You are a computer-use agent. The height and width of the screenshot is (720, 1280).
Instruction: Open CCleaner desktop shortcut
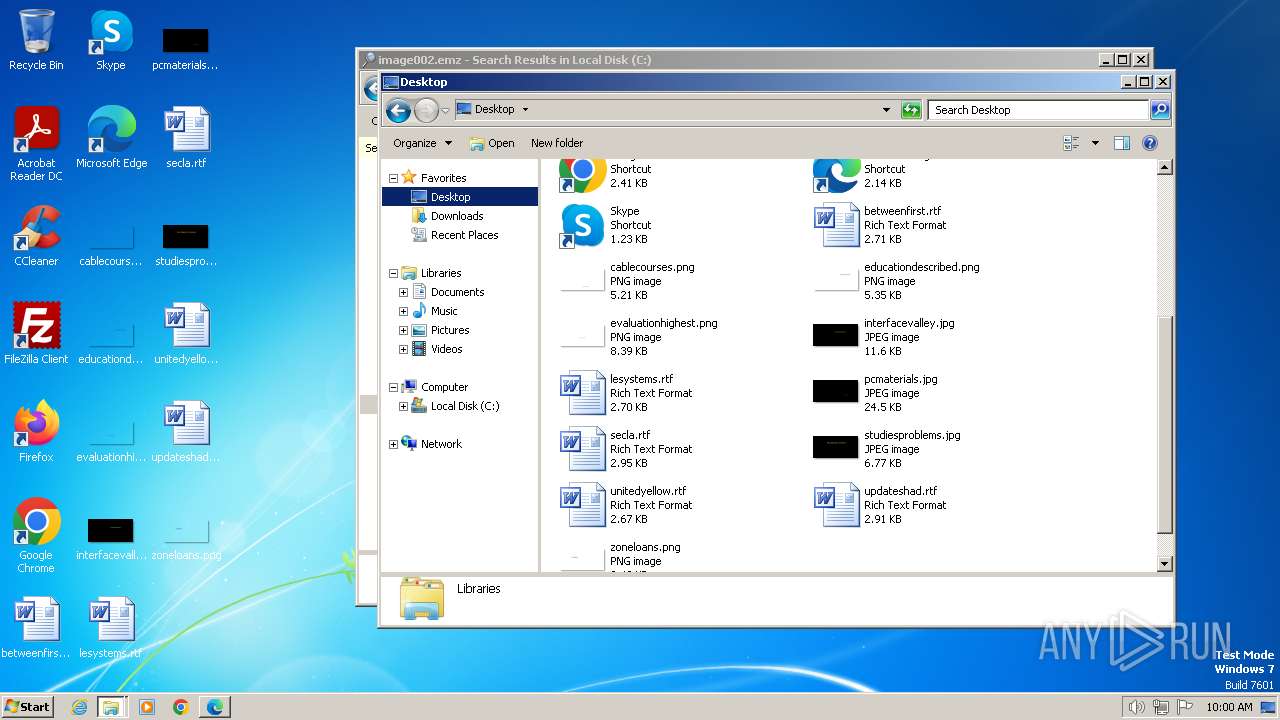click(36, 236)
